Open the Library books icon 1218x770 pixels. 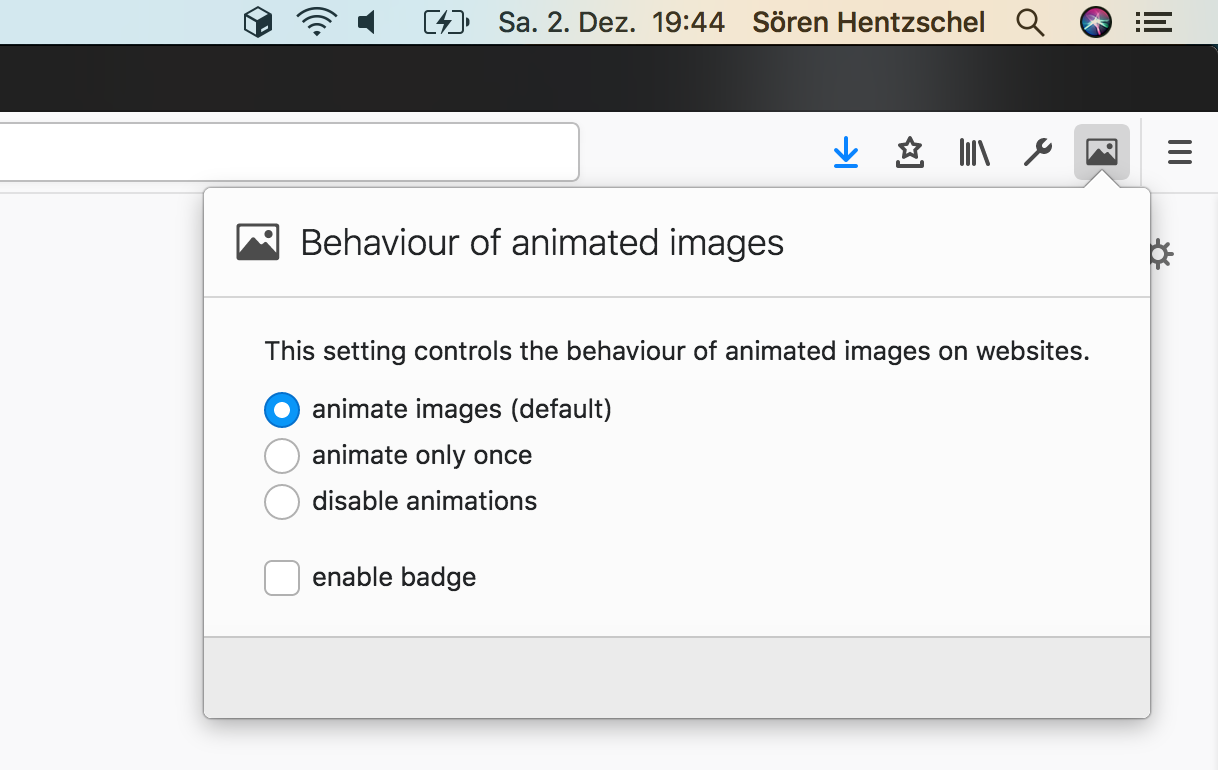tap(973, 152)
